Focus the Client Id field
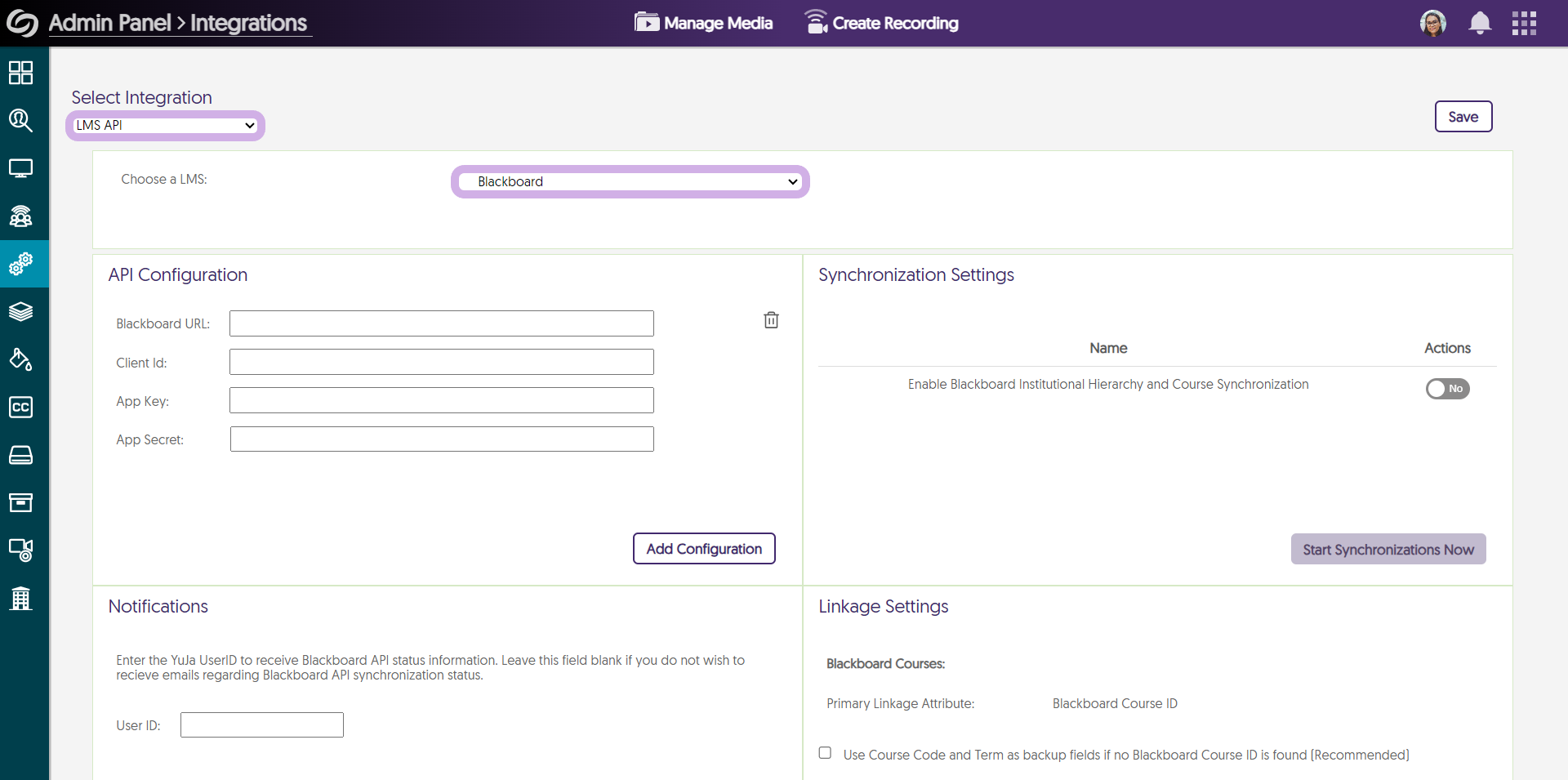1568x780 pixels. coord(442,362)
